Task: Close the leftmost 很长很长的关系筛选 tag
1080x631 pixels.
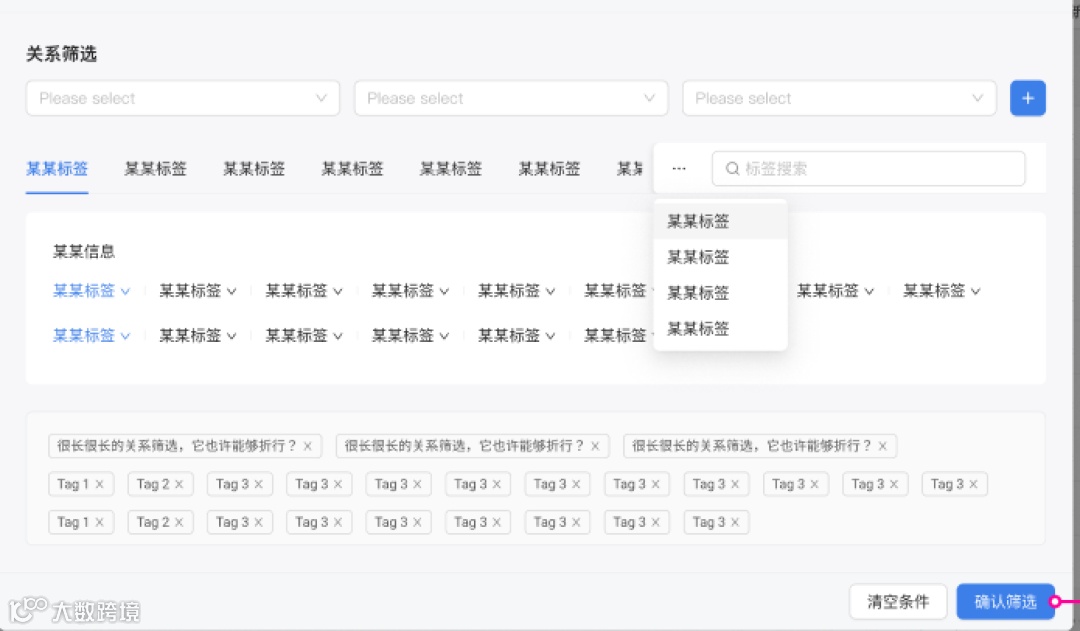Action: [x=308, y=446]
